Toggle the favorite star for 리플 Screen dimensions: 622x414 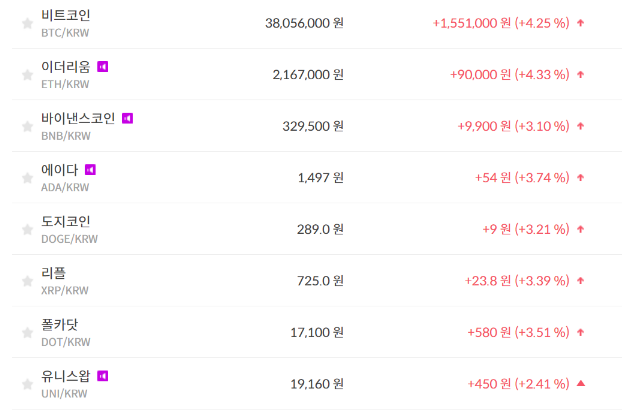coord(27,281)
